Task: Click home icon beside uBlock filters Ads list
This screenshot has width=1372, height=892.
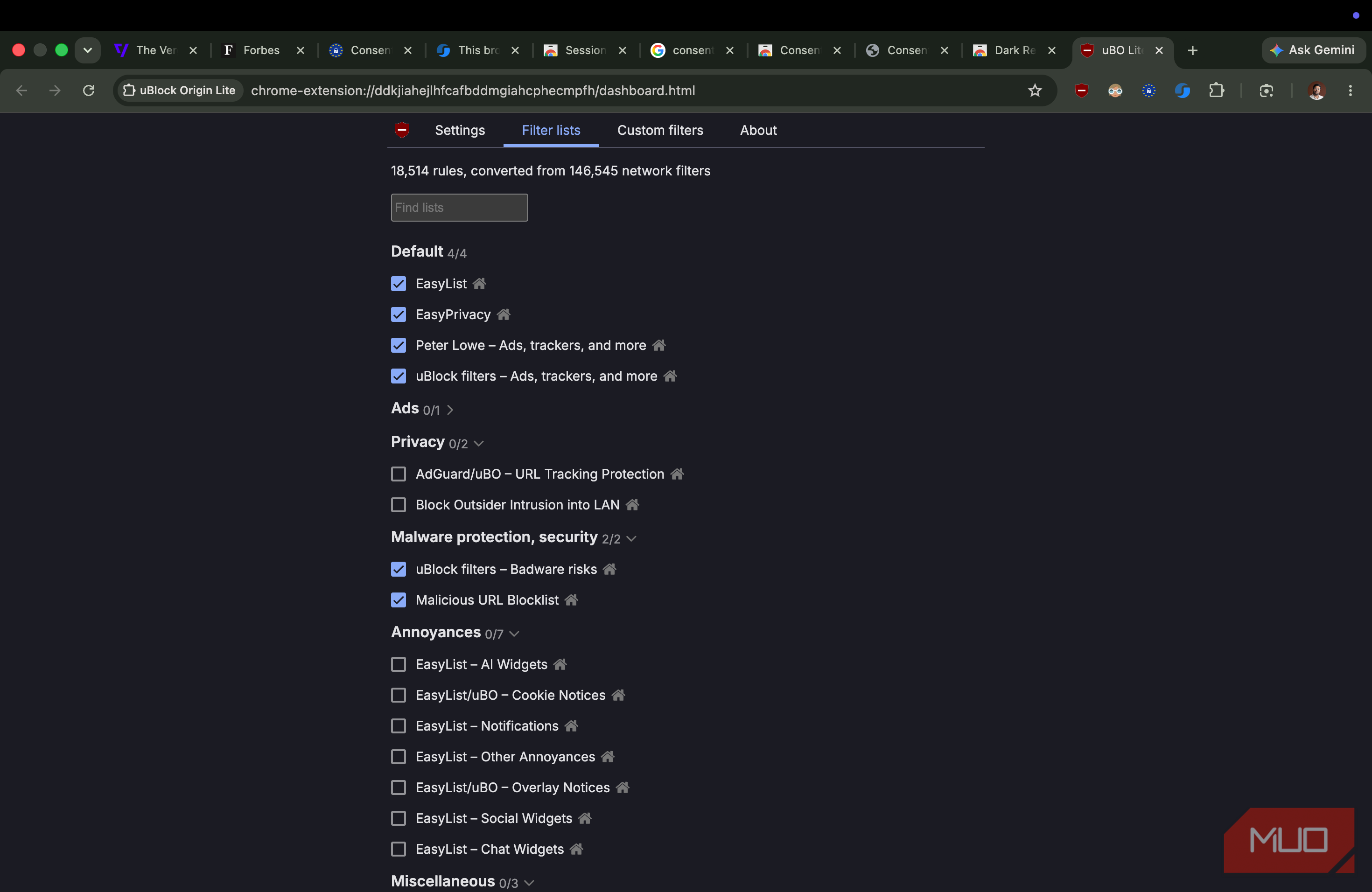Action: click(x=670, y=376)
